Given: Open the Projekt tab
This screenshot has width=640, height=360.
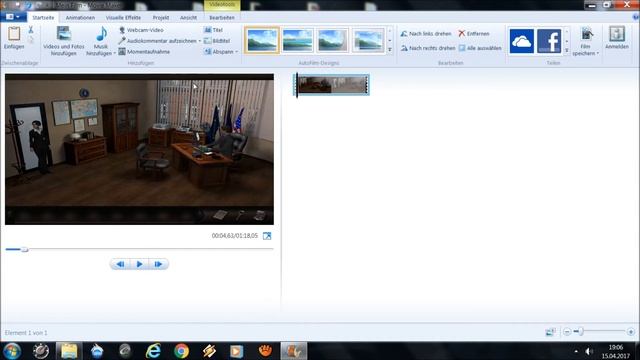Looking at the screenshot, I should (161, 18).
